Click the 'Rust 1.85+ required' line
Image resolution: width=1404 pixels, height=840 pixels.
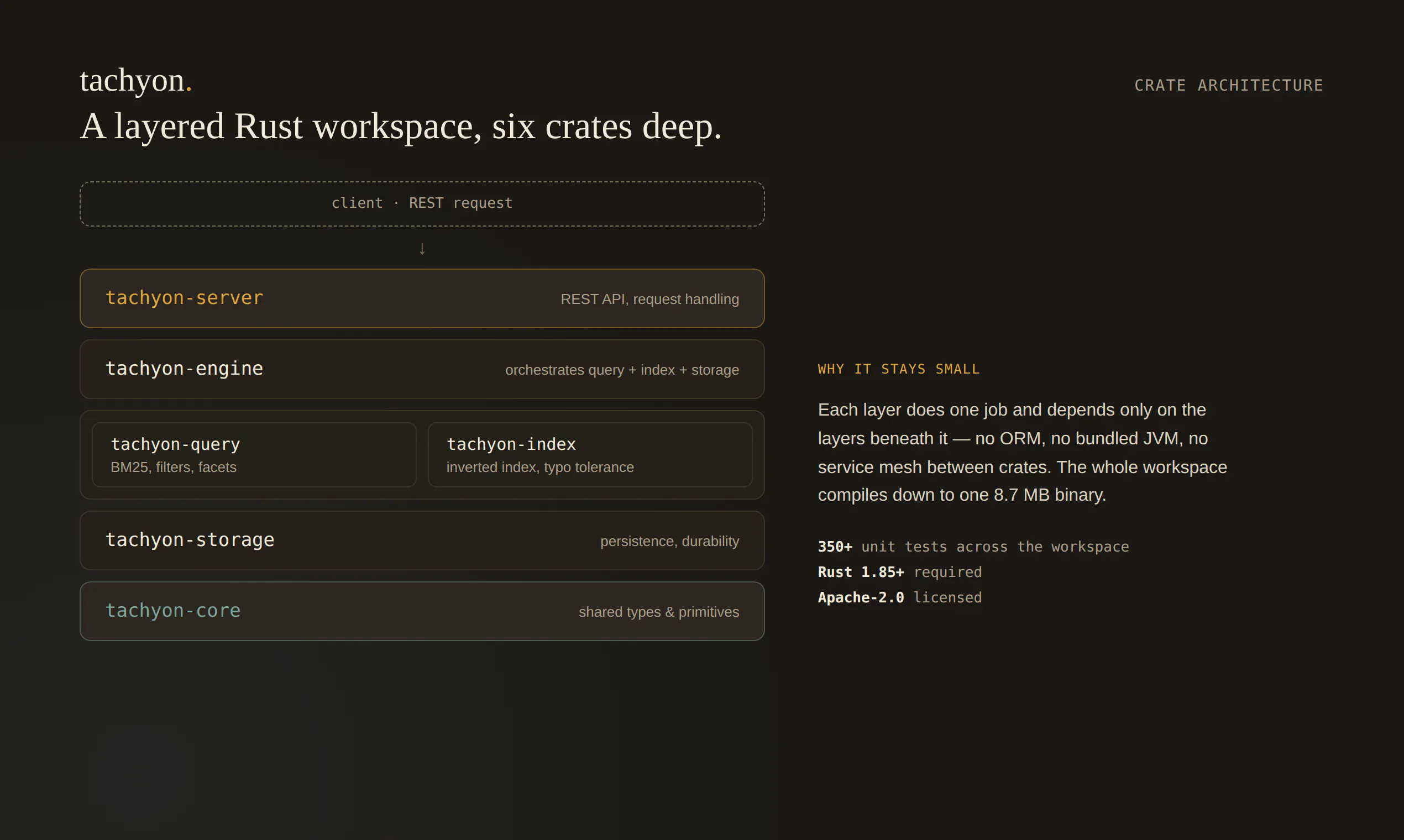(x=899, y=573)
